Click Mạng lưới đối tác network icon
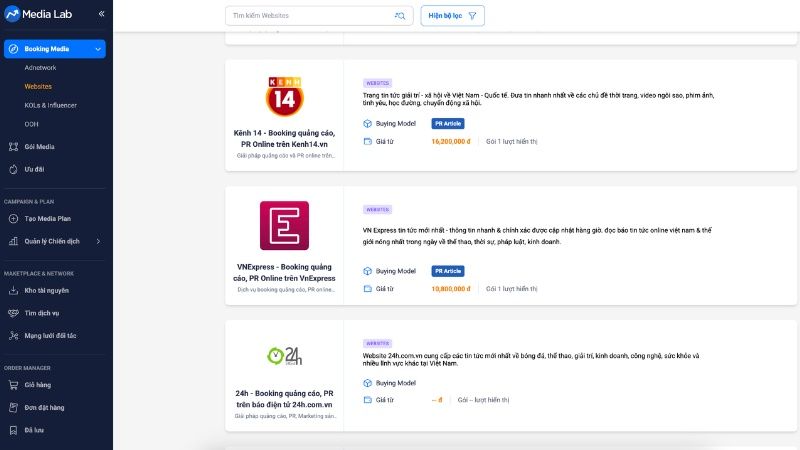This screenshot has height=450, width=800. [13, 336]
